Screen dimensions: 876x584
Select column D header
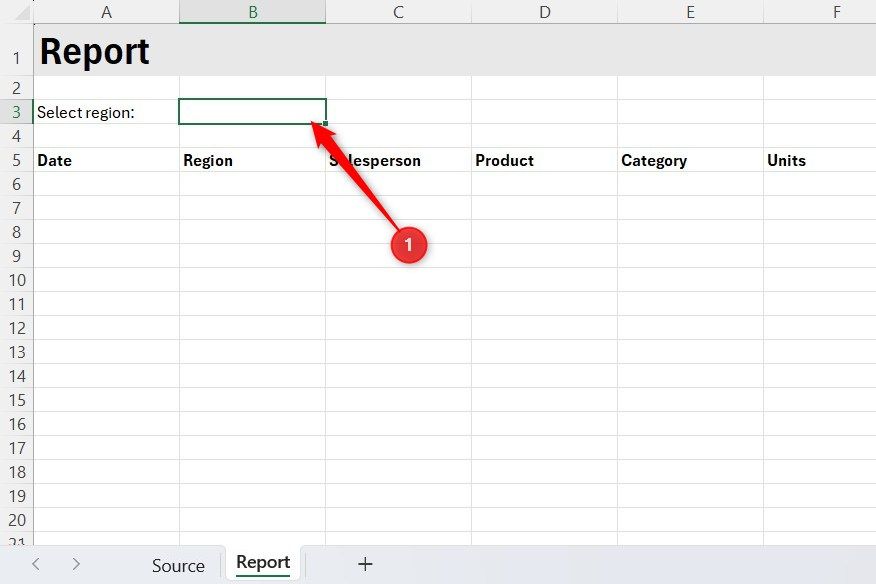click(545, 12)
